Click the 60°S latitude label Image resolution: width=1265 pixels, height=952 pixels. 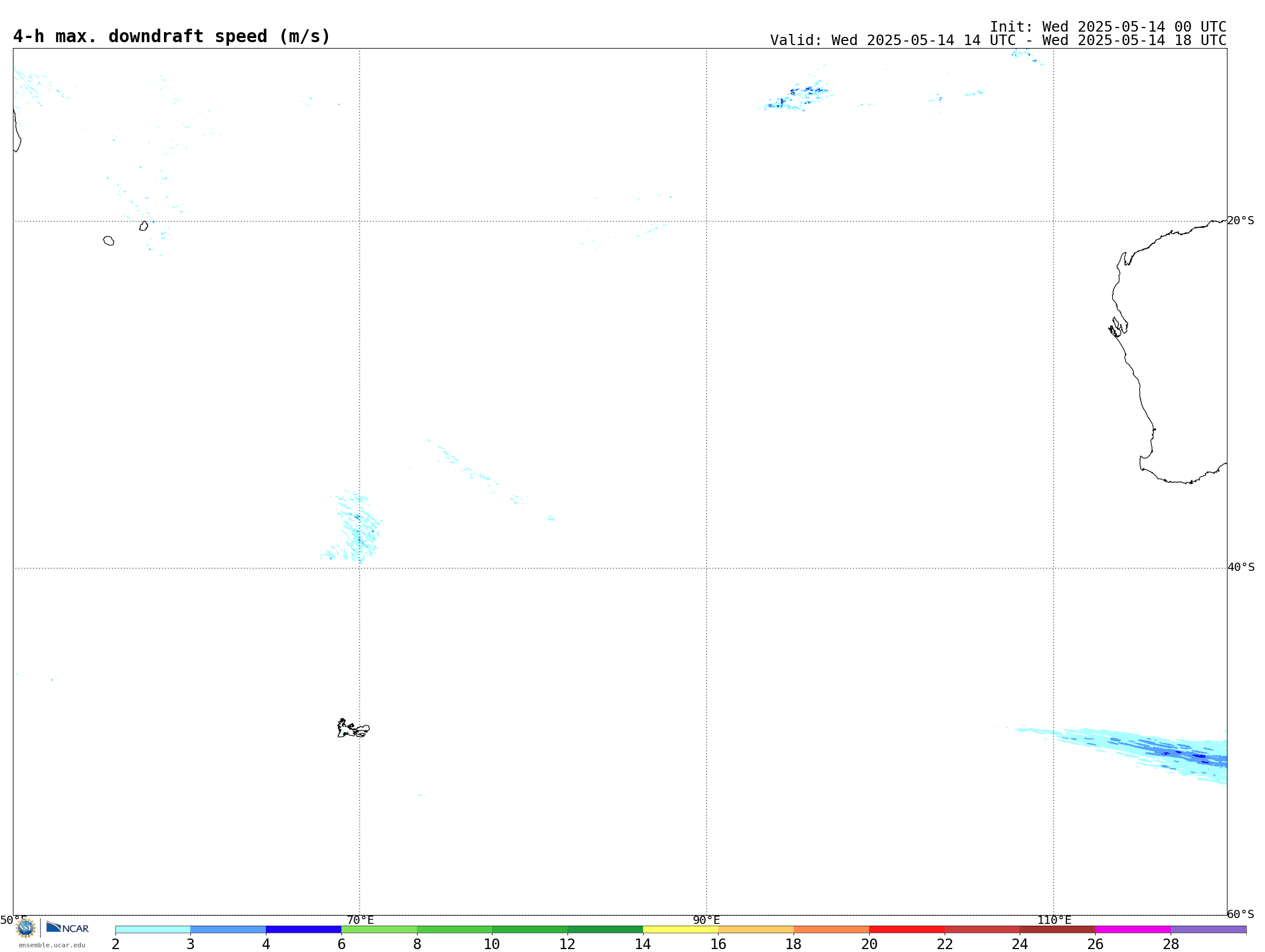(x=1240, y=914)
